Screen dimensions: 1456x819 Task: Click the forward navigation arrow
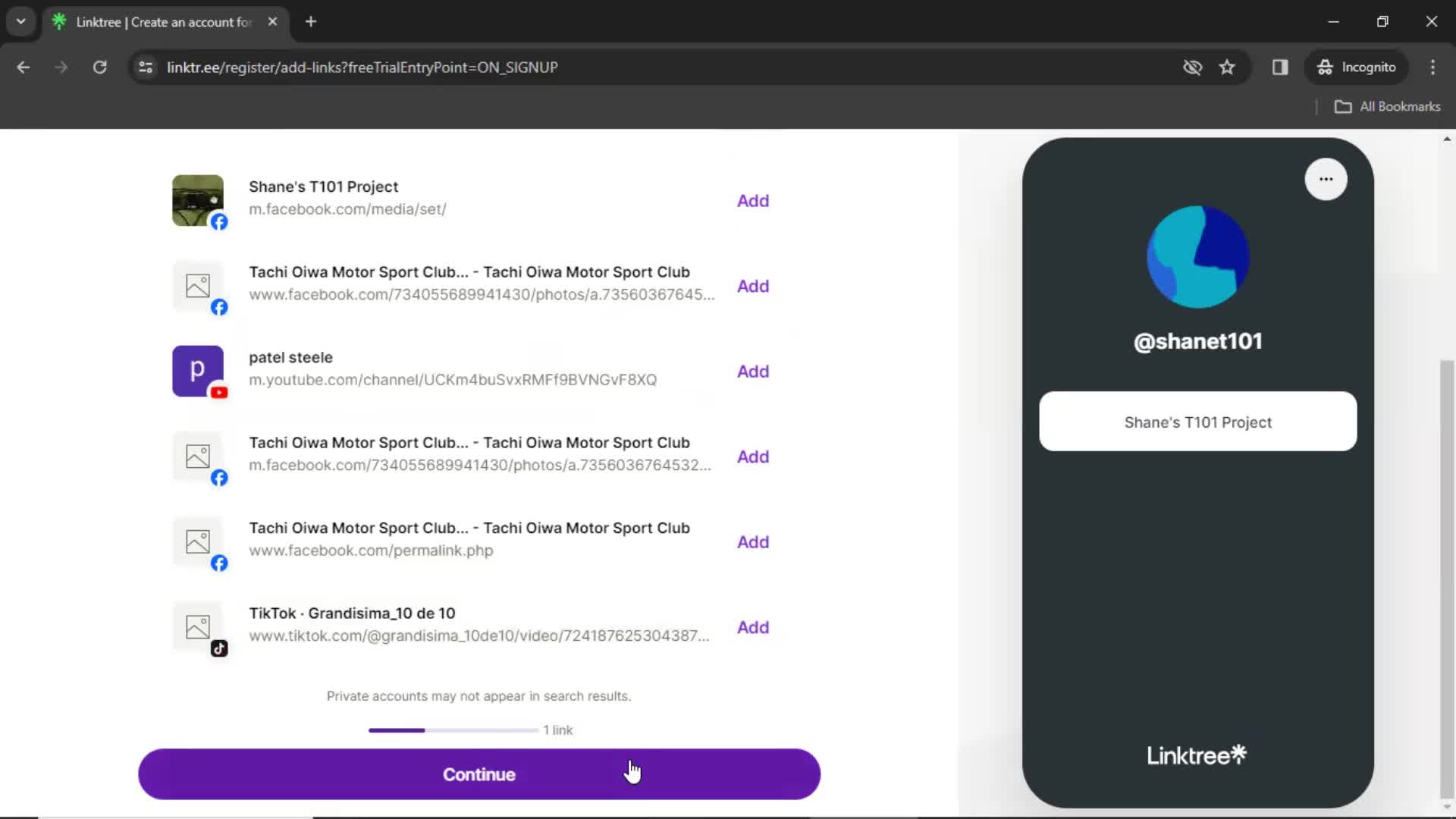61,67
